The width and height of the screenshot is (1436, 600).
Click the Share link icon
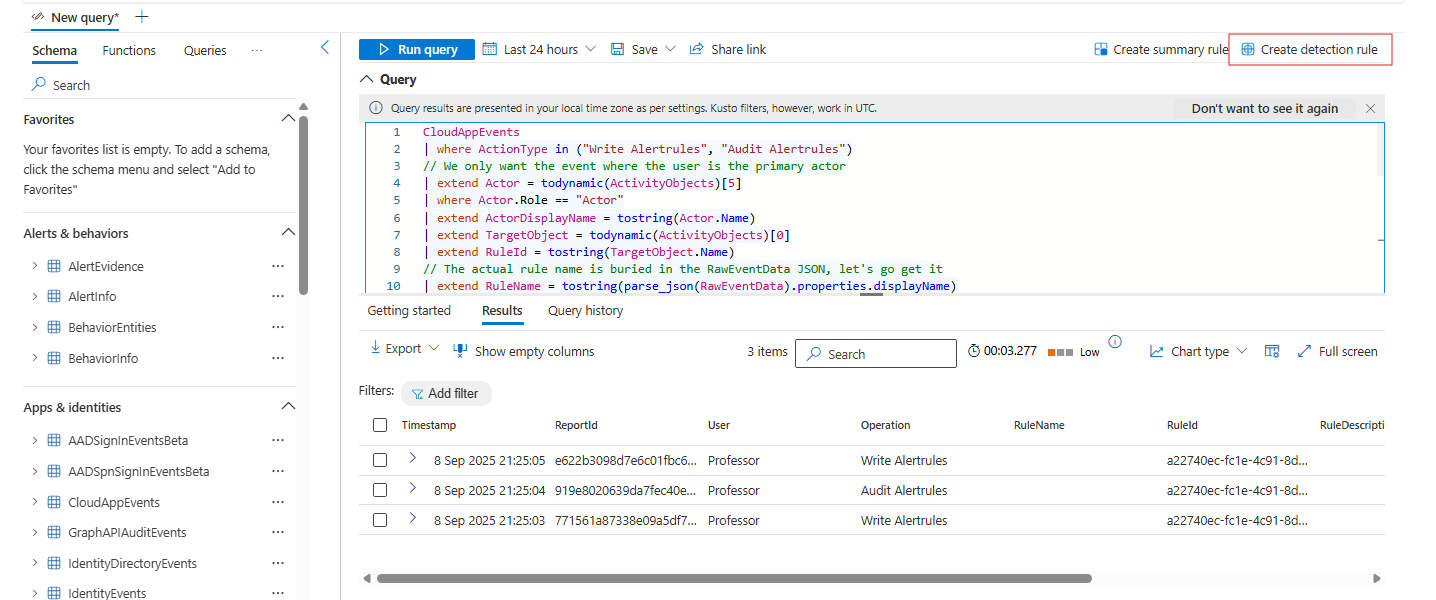point(697,49)
